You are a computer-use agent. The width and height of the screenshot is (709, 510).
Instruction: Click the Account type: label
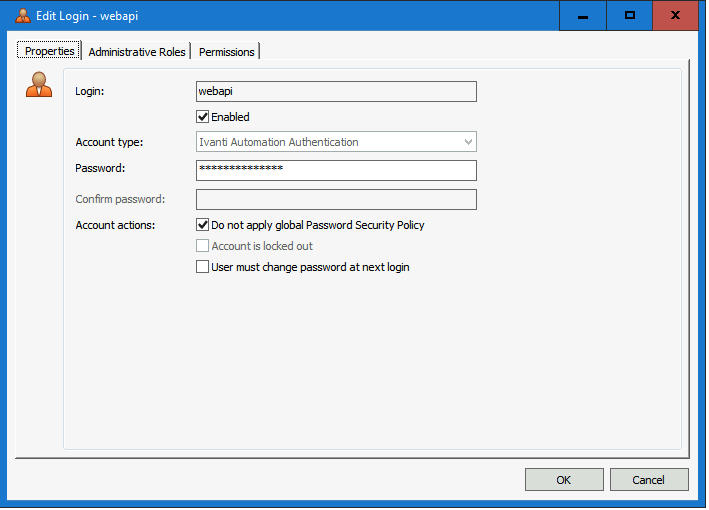click(x=109, y=142)
